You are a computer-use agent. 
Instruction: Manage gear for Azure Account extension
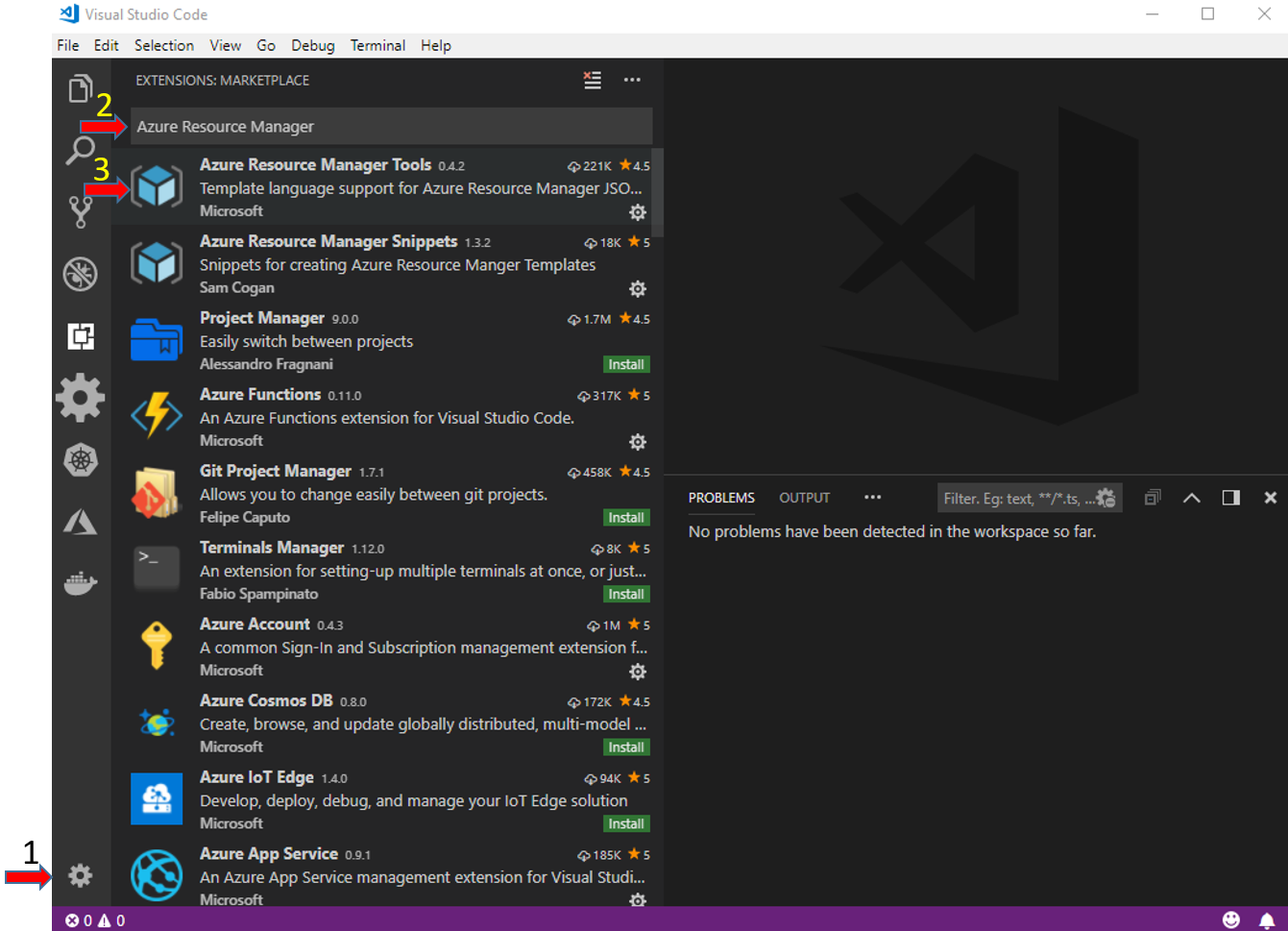pos(638,672)
